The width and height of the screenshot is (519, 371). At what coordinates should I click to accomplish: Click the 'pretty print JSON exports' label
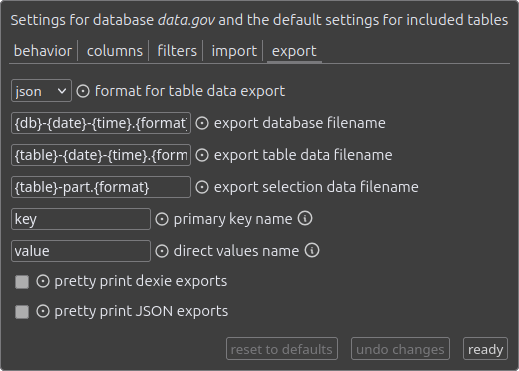(141, 311)
